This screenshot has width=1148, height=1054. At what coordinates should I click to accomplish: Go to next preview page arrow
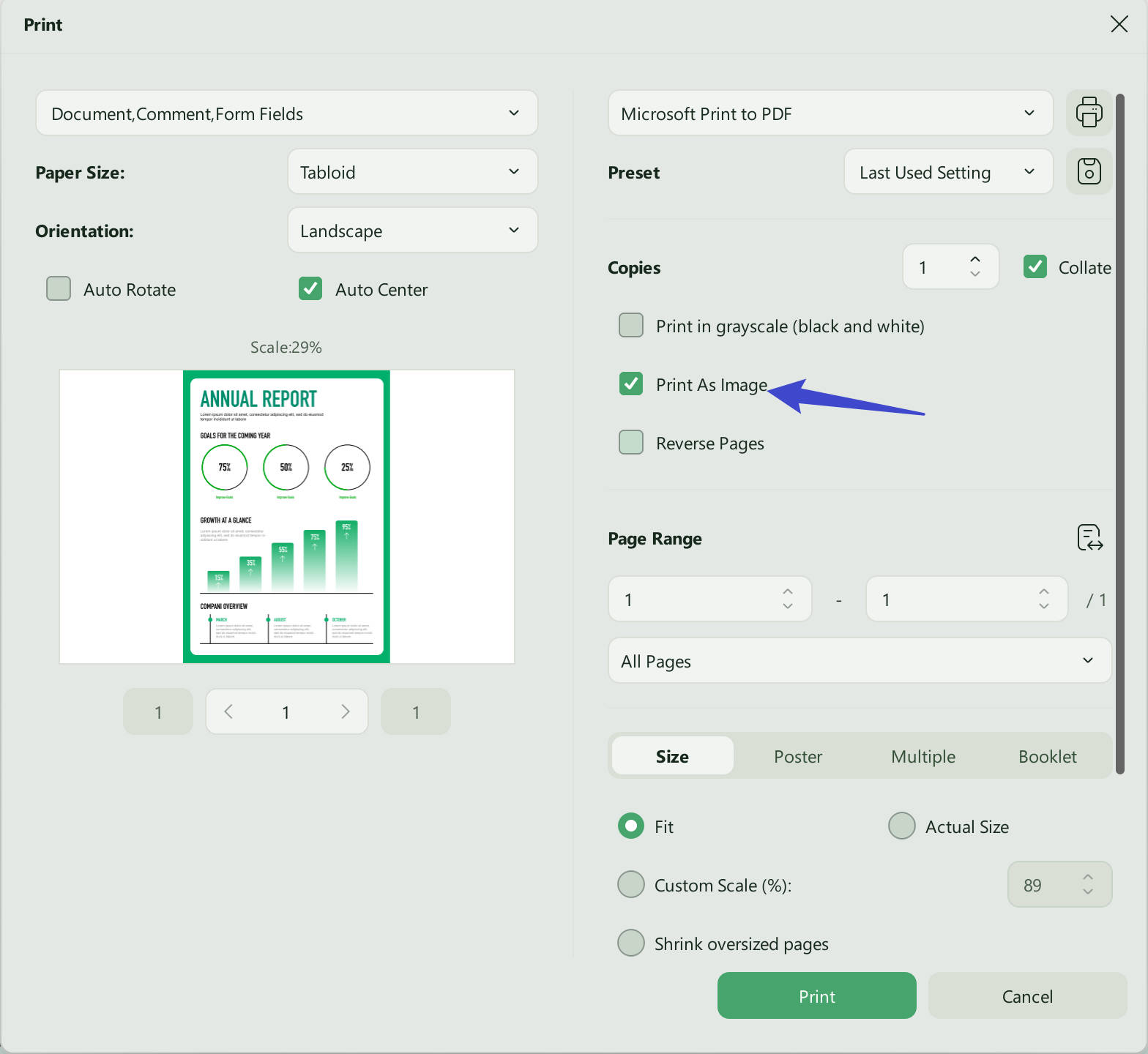pyautogui.click(x=345, y=711)
